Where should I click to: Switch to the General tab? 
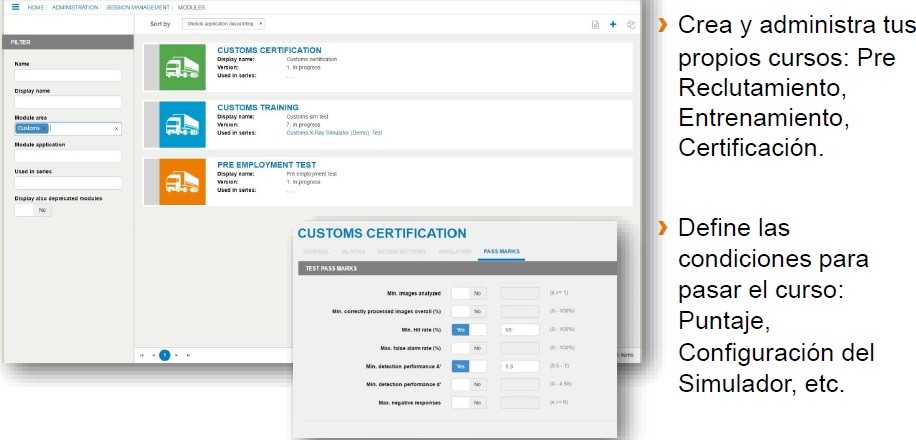click(x=317, y=252)
